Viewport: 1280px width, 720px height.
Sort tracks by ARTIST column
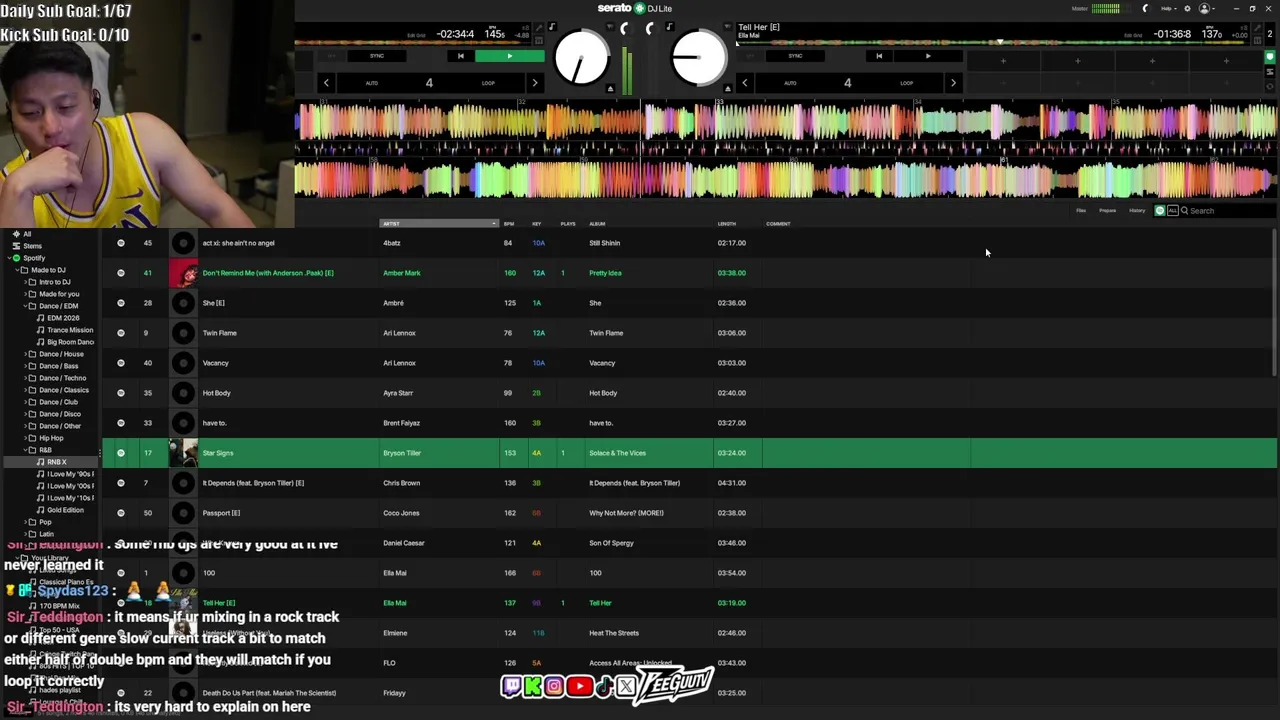click(438, 224)
